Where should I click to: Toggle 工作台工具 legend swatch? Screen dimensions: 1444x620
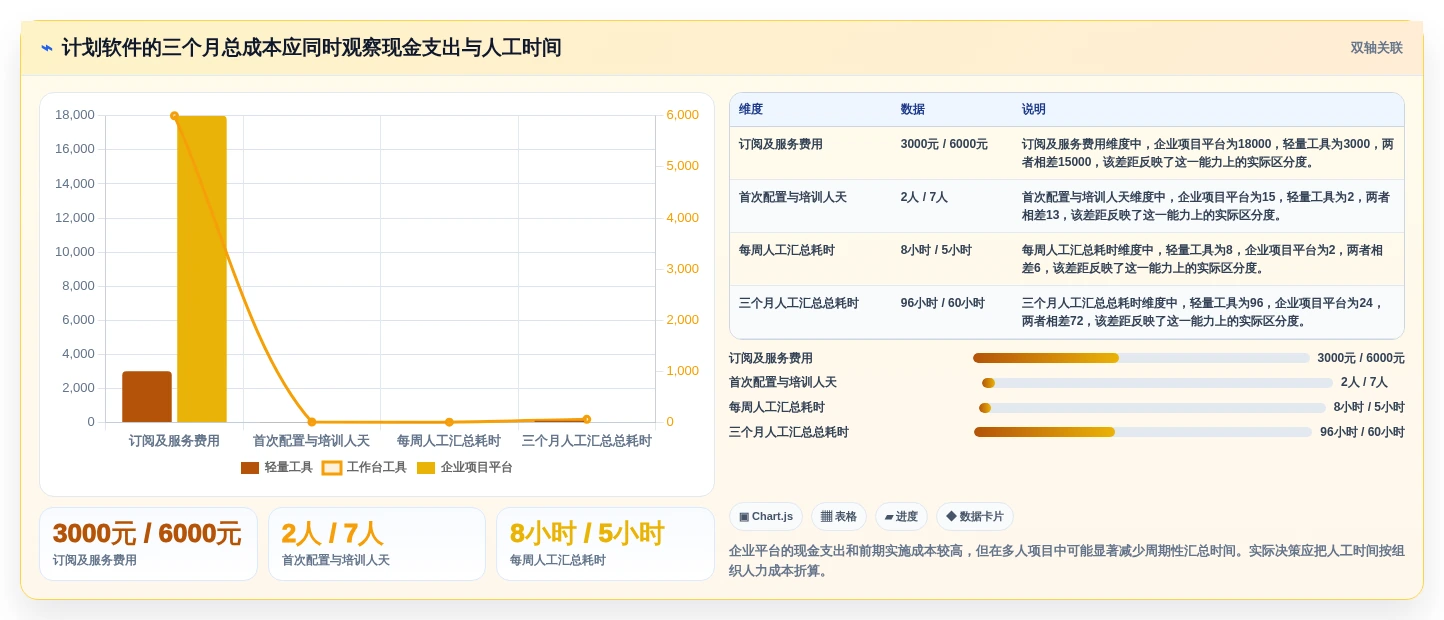click(332, 468)
